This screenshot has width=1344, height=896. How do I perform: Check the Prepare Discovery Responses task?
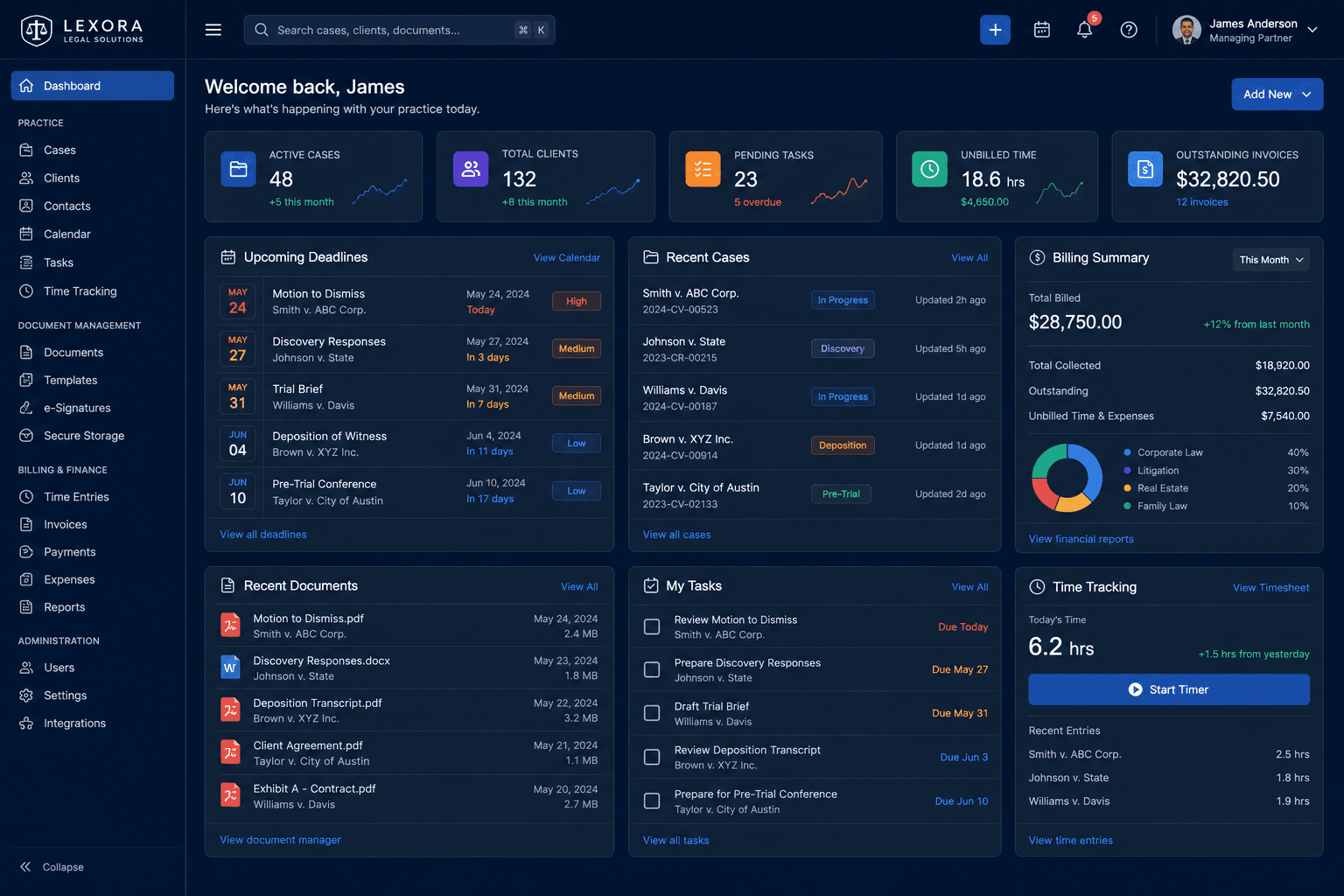pyautogui.click(x=652, y=669)
